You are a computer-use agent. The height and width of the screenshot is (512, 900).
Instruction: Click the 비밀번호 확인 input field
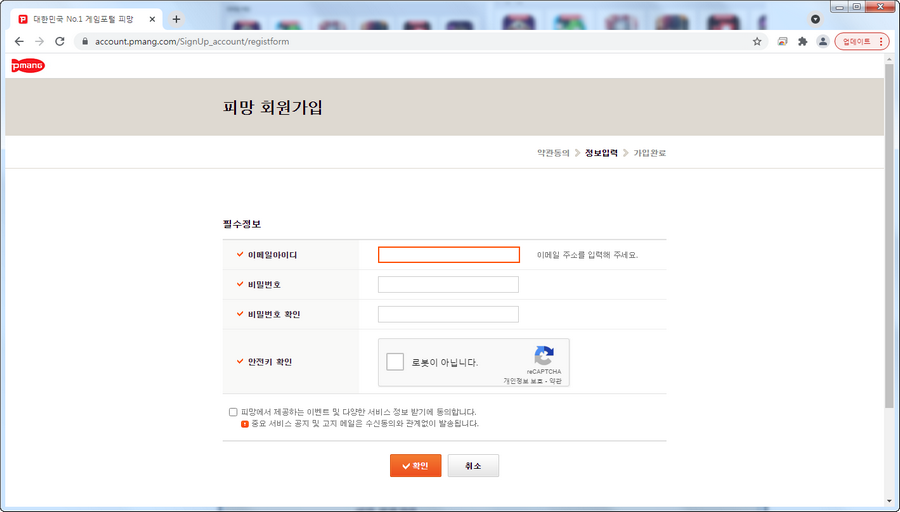(x=448, y=314)
